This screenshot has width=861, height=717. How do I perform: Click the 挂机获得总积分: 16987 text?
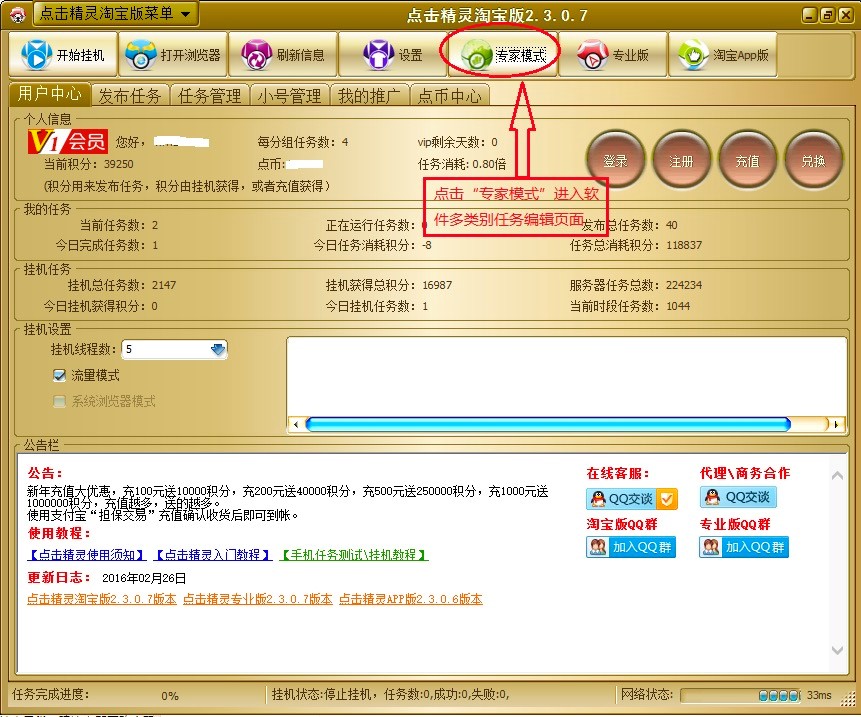click(x=389, y=285)
